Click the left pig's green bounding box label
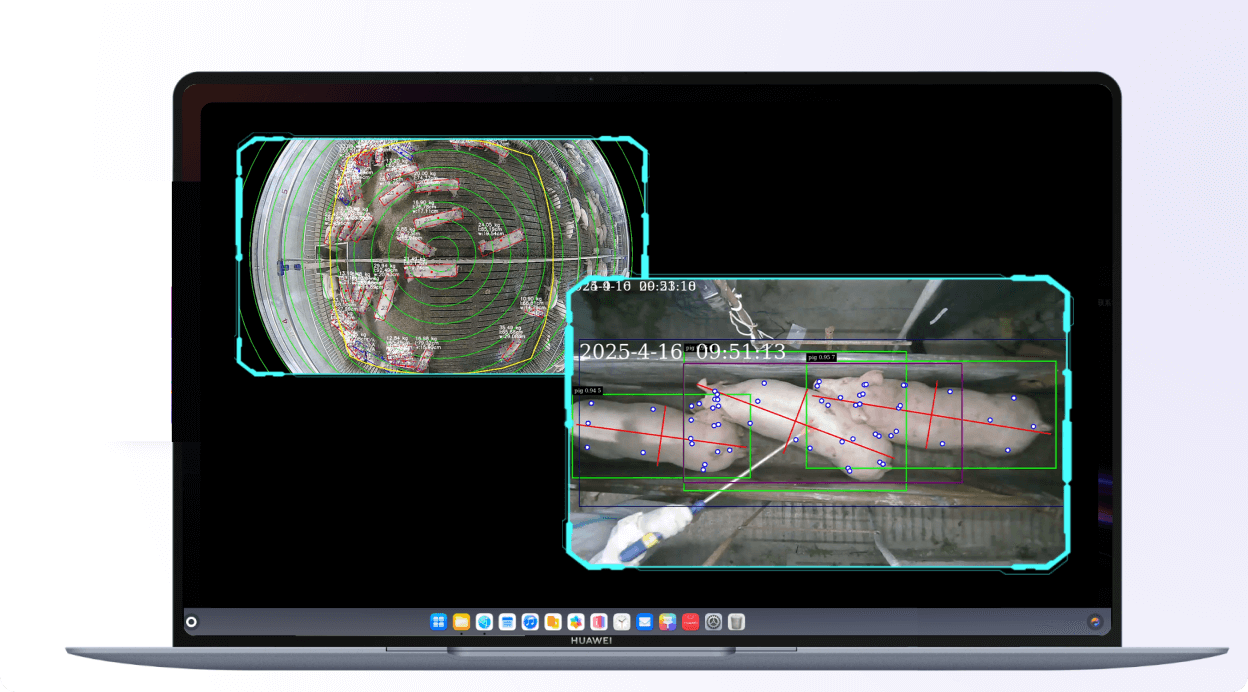The height and width of the screenshot is (692, 1248). [x=588, y=390]
